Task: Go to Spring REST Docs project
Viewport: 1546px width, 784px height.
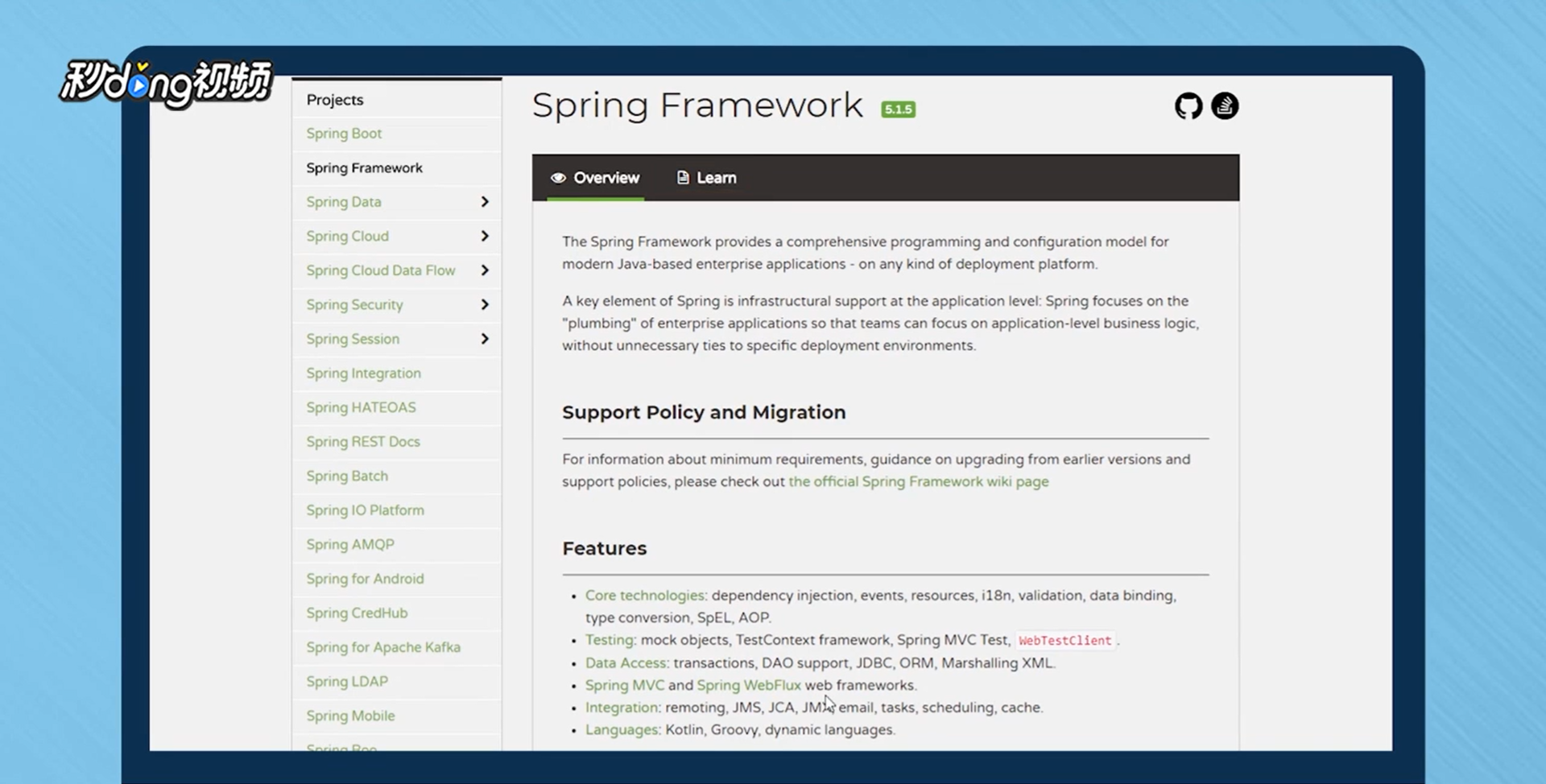Action: pos(363,442)
